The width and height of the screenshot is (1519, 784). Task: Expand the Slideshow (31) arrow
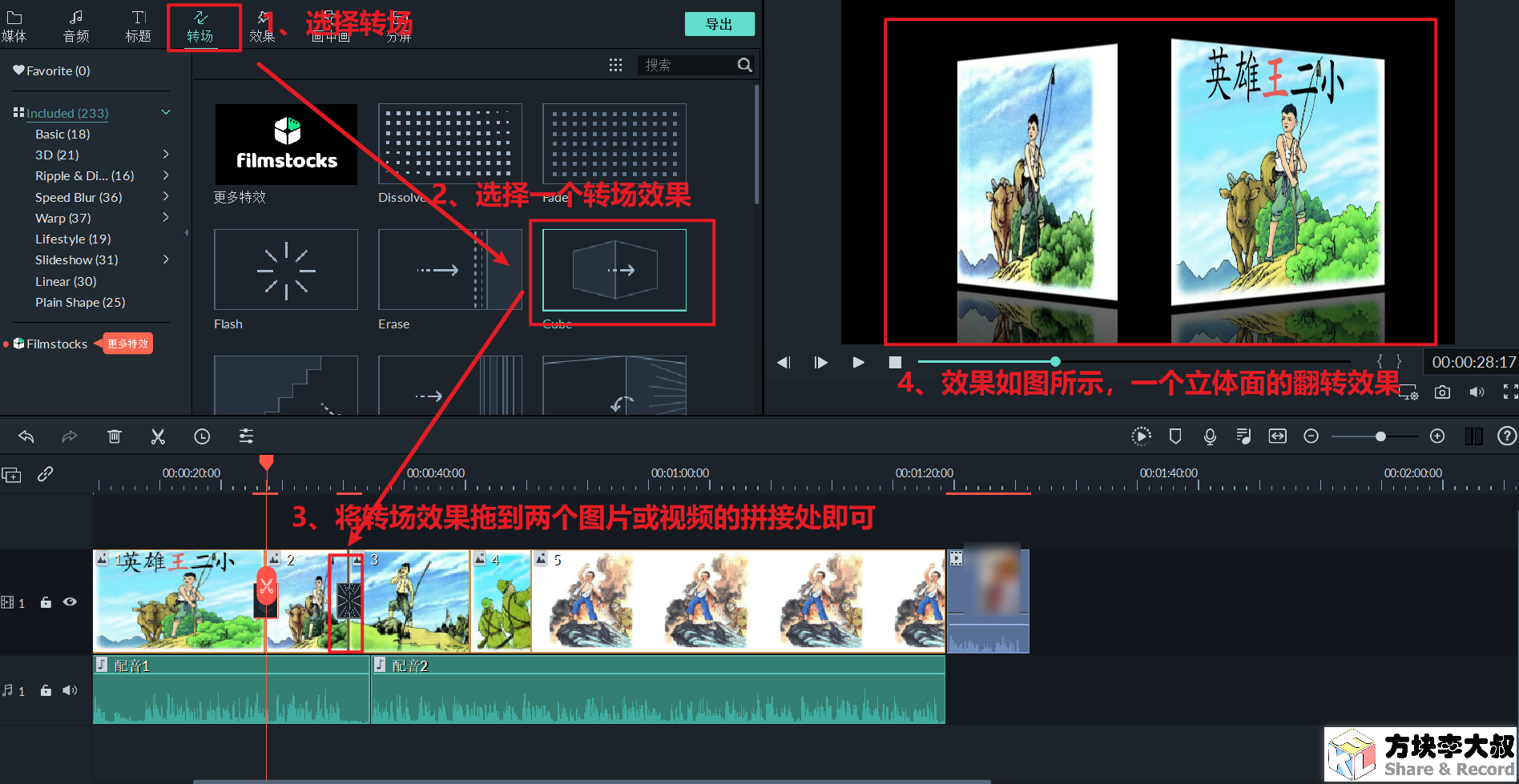[x=166, y=259]
